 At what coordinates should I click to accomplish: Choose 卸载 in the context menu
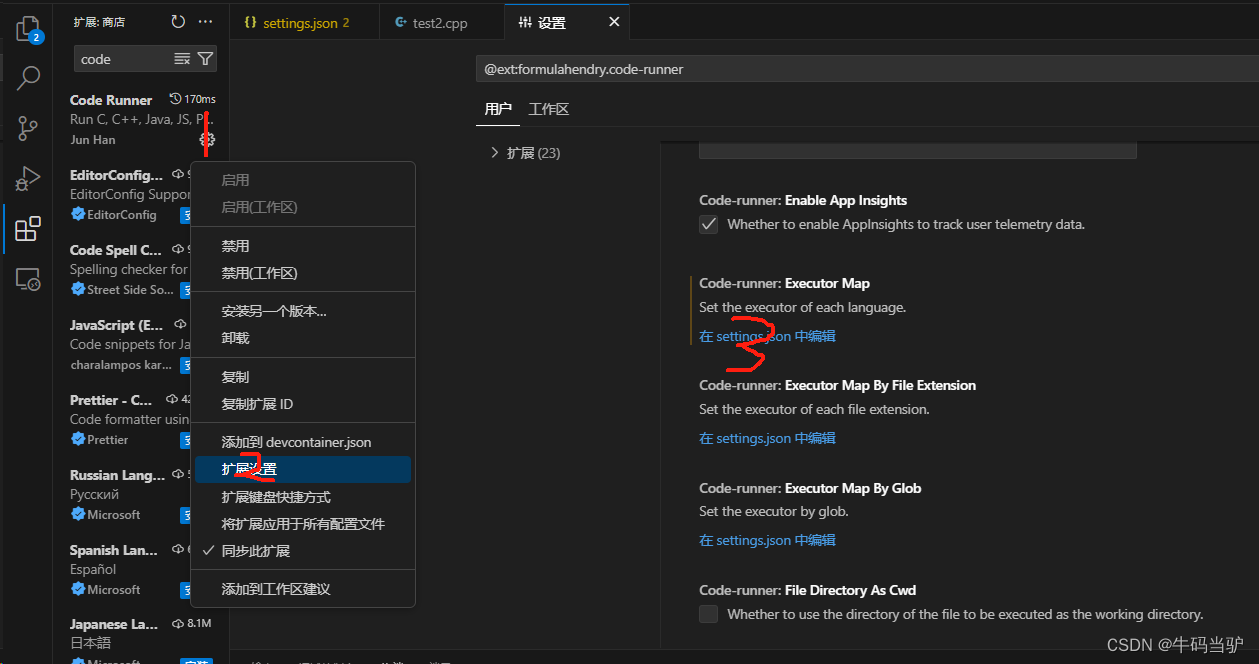235,338
